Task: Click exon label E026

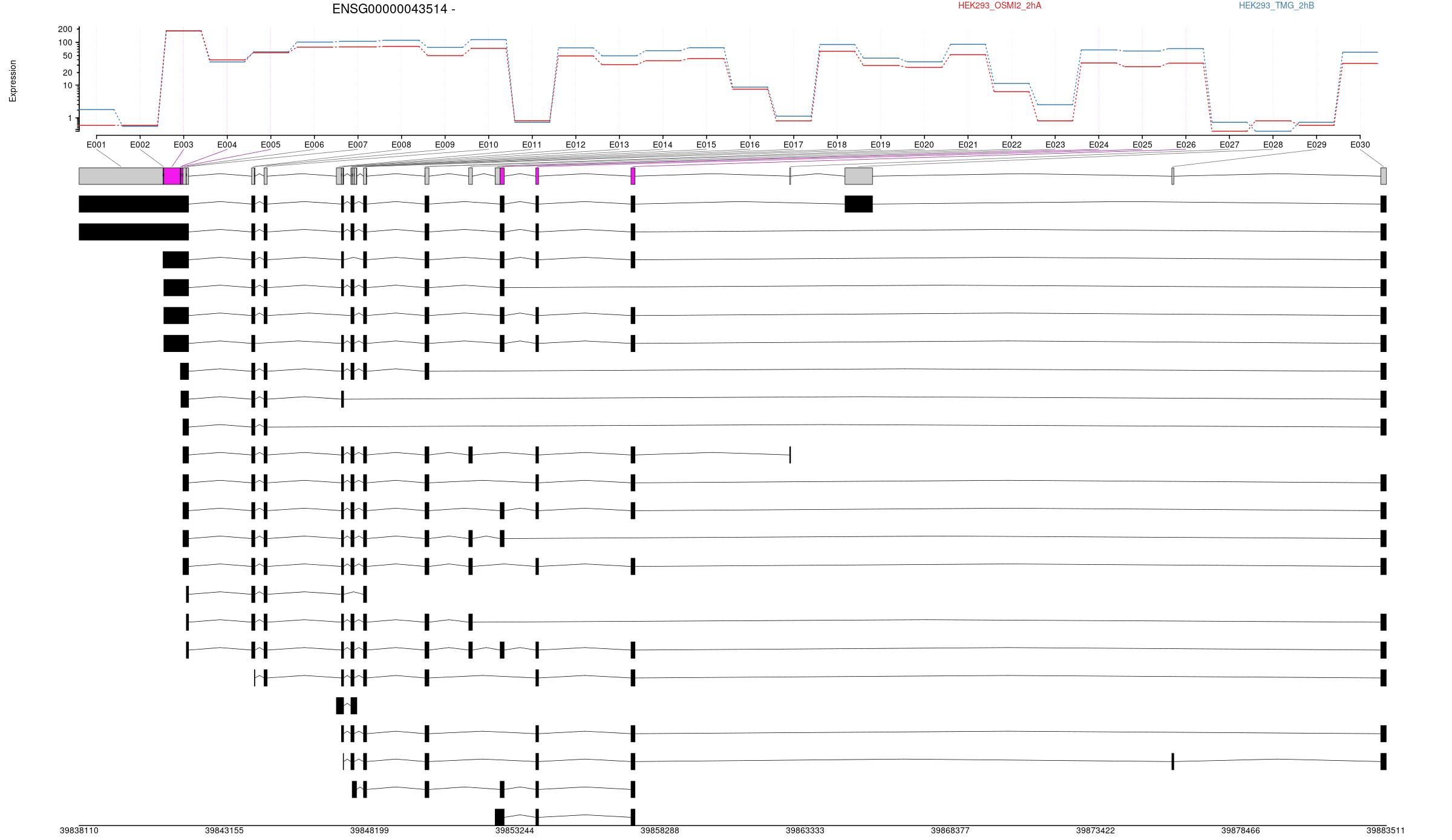Action: [x=1186, y=145]
